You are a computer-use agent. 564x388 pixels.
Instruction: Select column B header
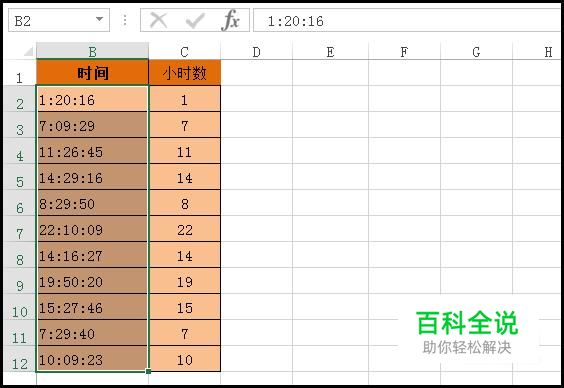(92, 51)
